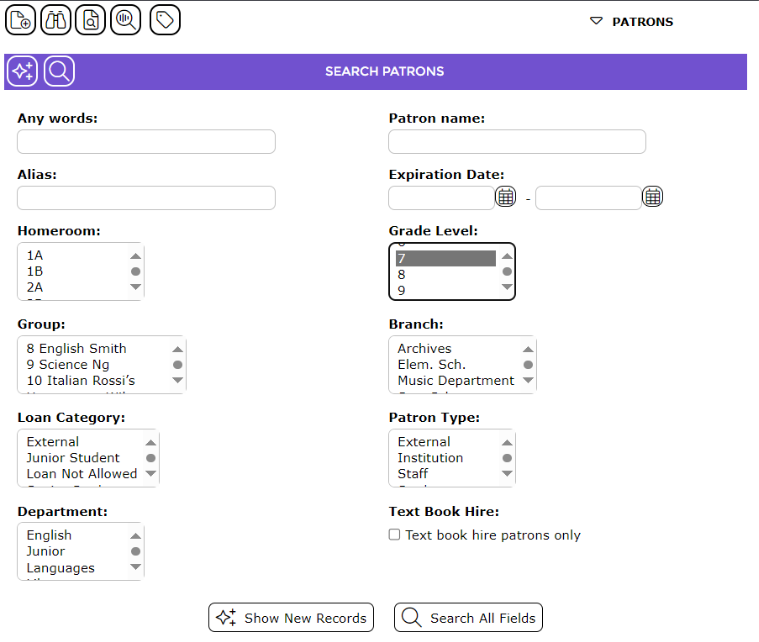The height and width of the screenshot is (642, 759).
Task: Click Homeroom list up arrow
Action: (136, 256)
